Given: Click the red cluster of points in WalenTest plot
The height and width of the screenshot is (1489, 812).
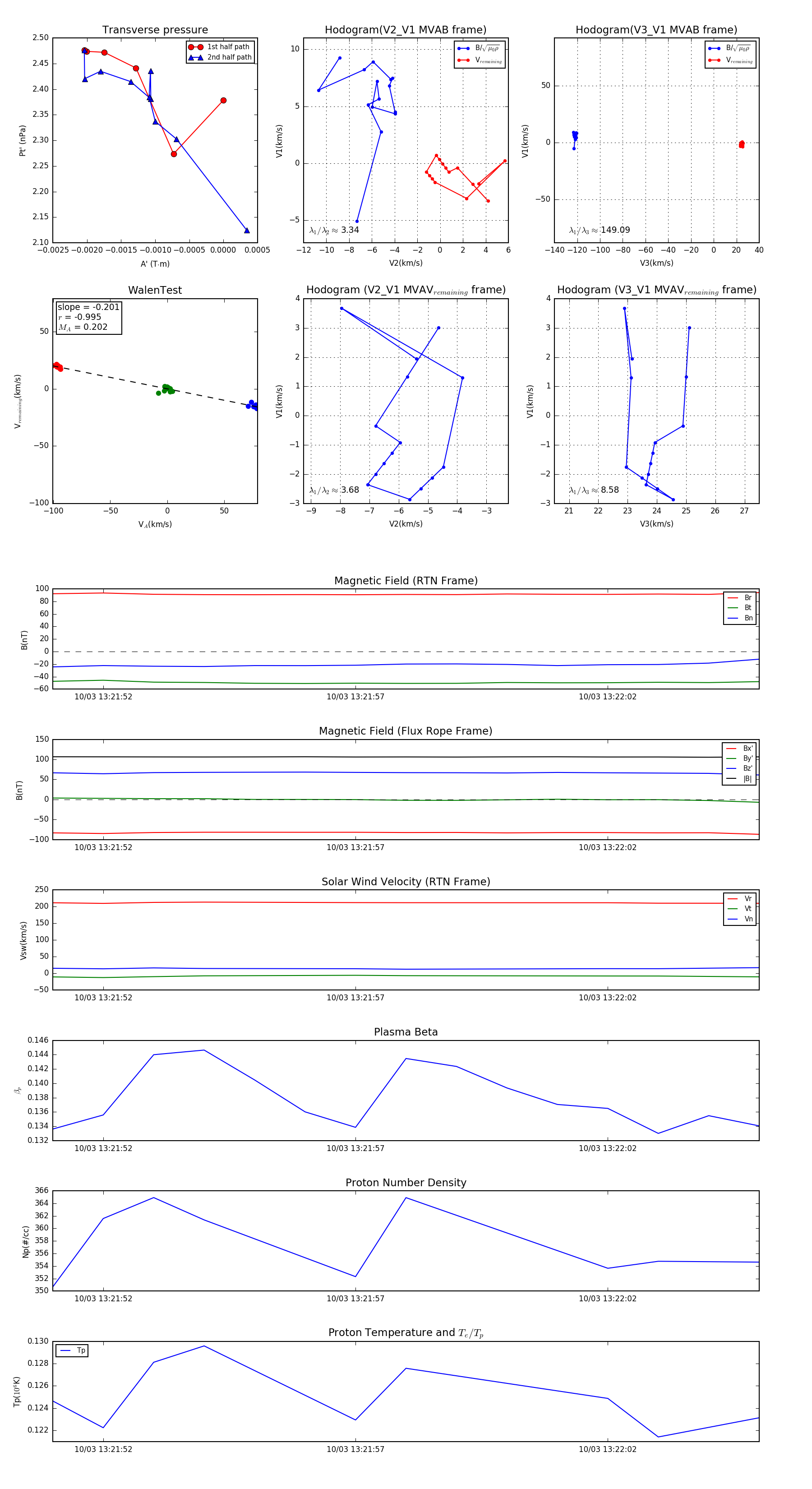Looking at the screenshot, I should (58, 366).
